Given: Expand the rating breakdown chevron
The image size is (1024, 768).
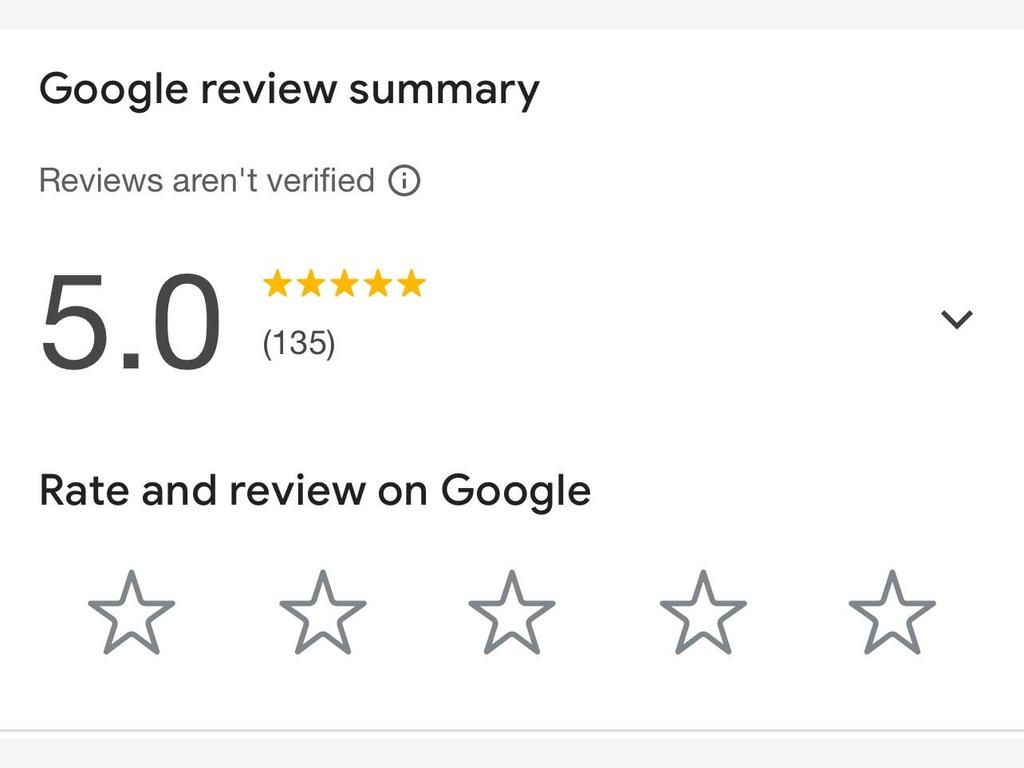Looking at the screenshot, I should click(957, 319).
